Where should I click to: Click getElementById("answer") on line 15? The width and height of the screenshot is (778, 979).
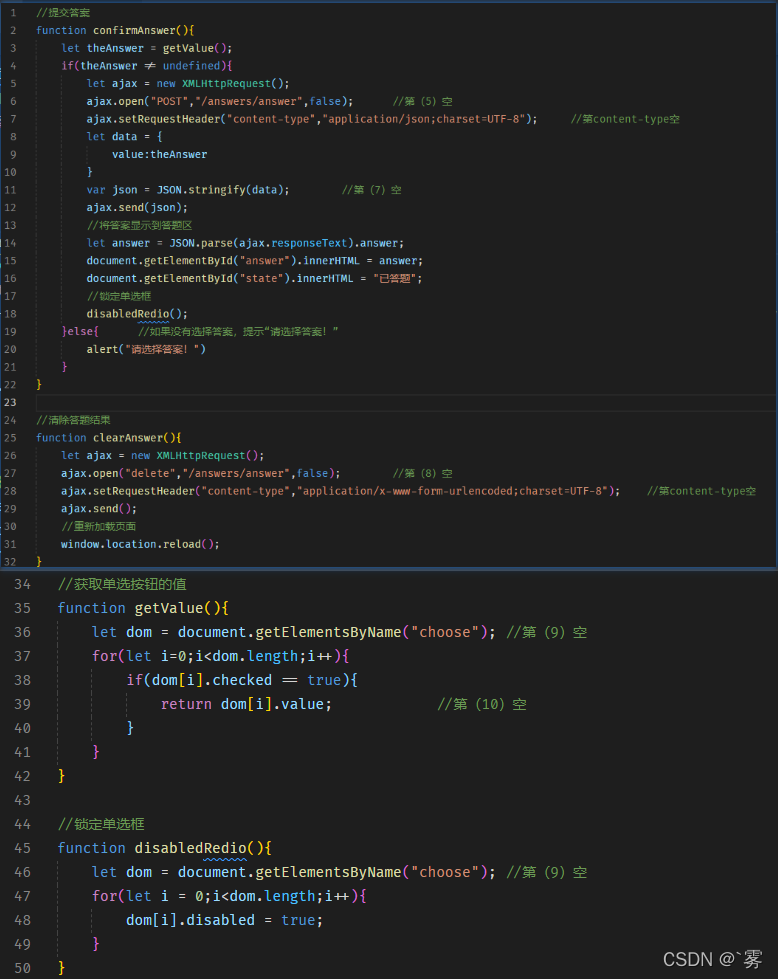[220, 260]
